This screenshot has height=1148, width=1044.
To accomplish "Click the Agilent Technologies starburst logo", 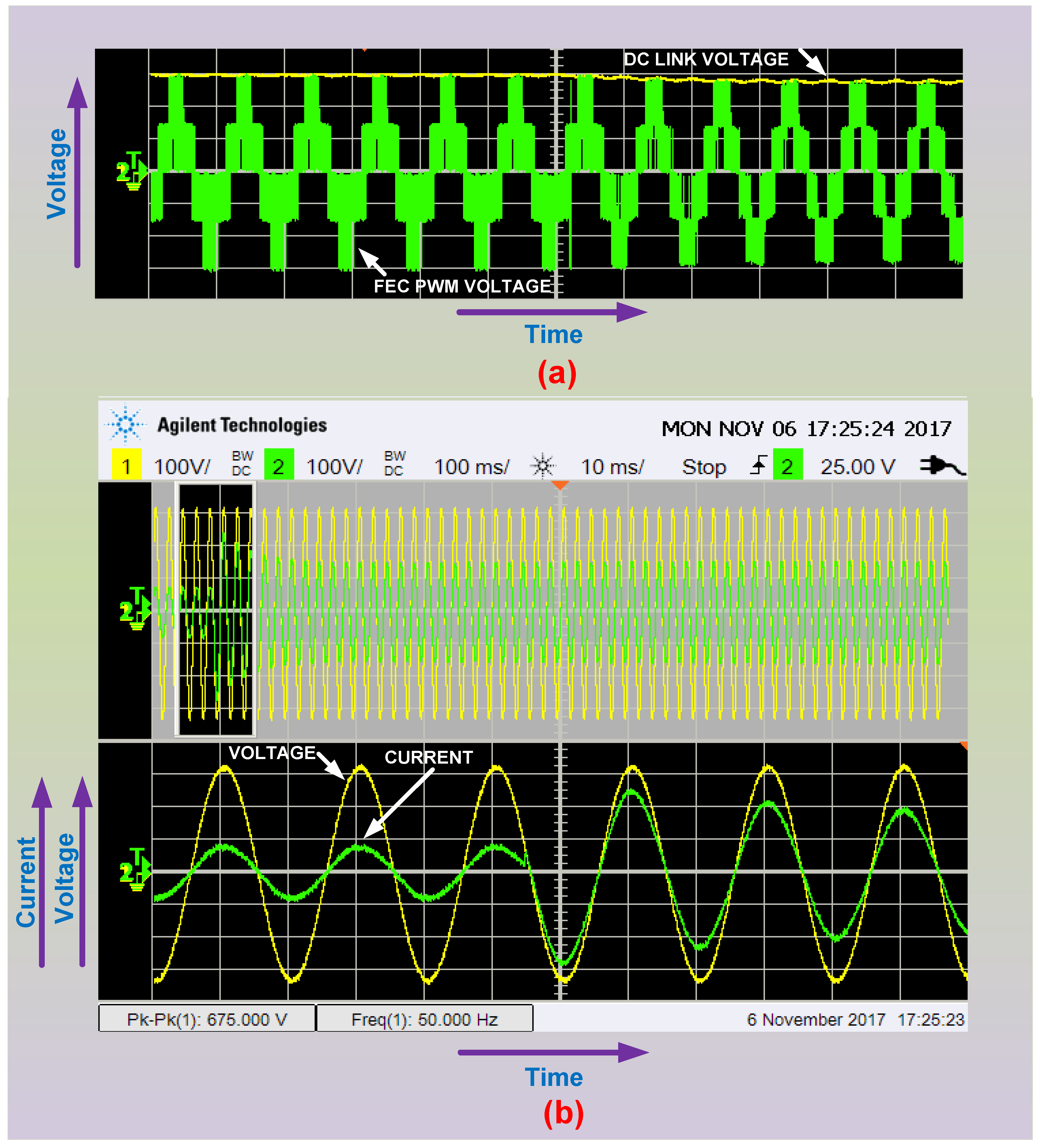I will [x=126, y=424].
